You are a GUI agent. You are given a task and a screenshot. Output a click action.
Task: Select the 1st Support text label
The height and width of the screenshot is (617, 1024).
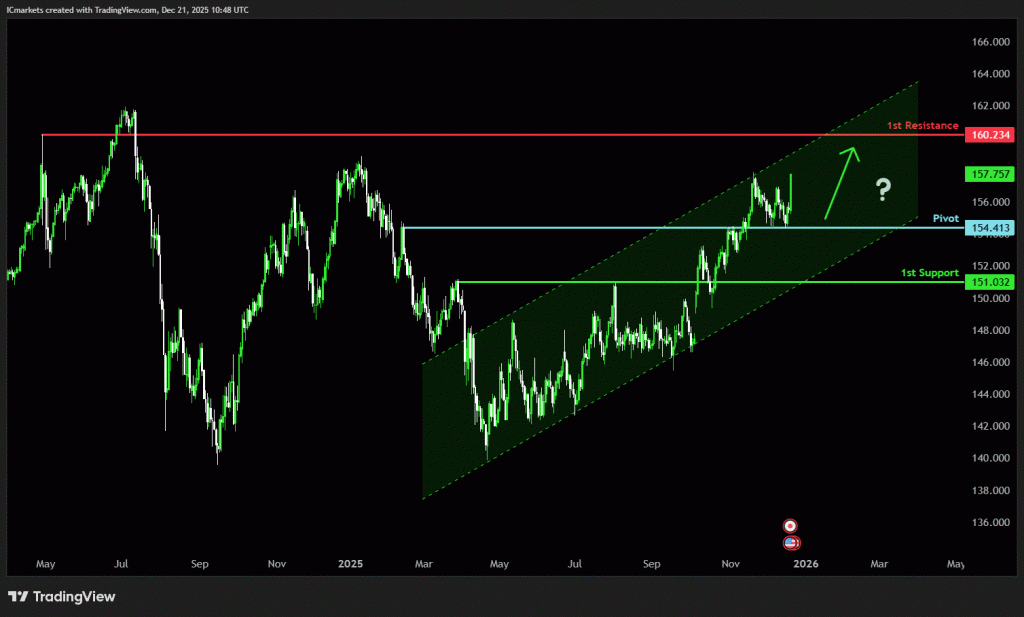[930, 273]
